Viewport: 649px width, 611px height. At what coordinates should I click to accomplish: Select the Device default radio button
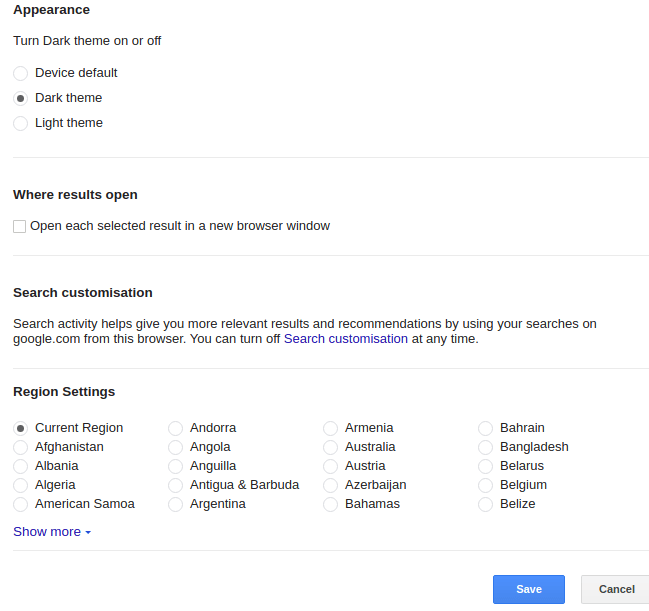point(20,73)
